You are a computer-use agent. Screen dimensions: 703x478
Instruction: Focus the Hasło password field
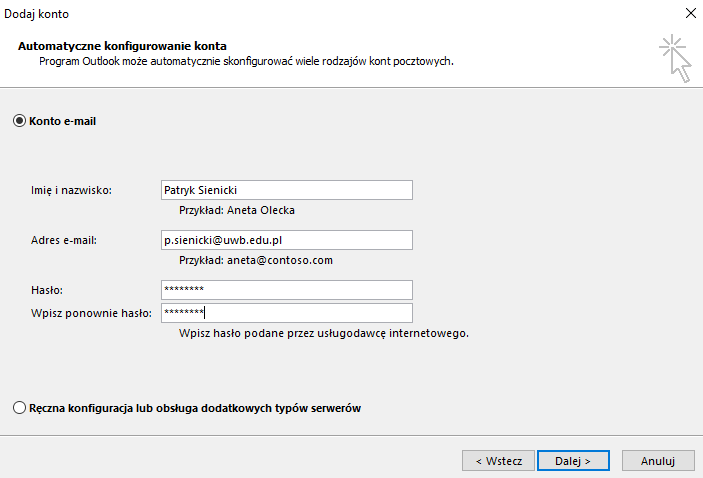[287, 290]
